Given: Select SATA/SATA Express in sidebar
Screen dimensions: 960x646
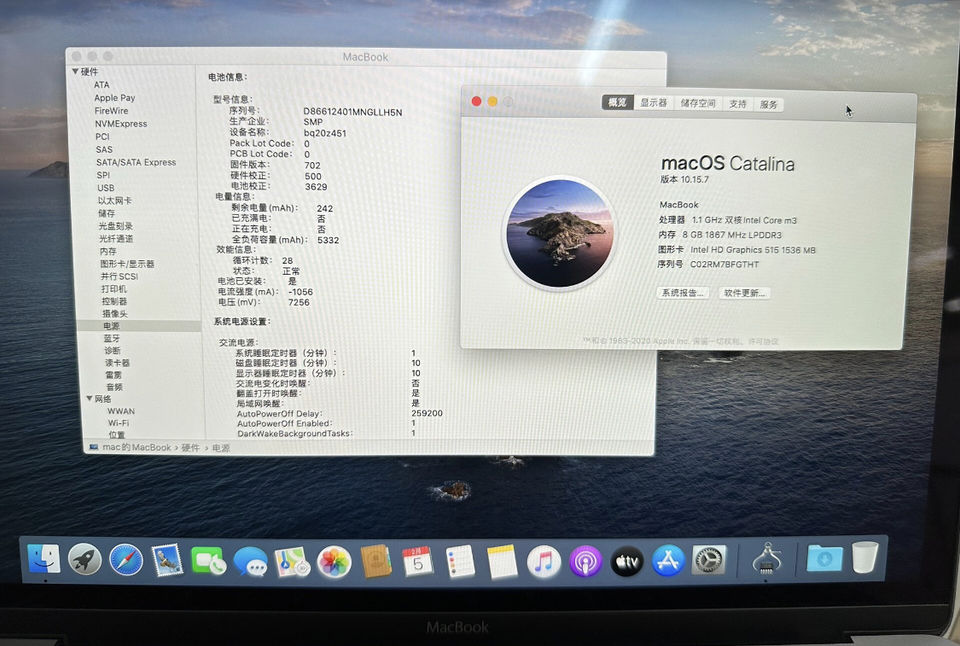Looking at the screenshot, I should pos(136,162).
